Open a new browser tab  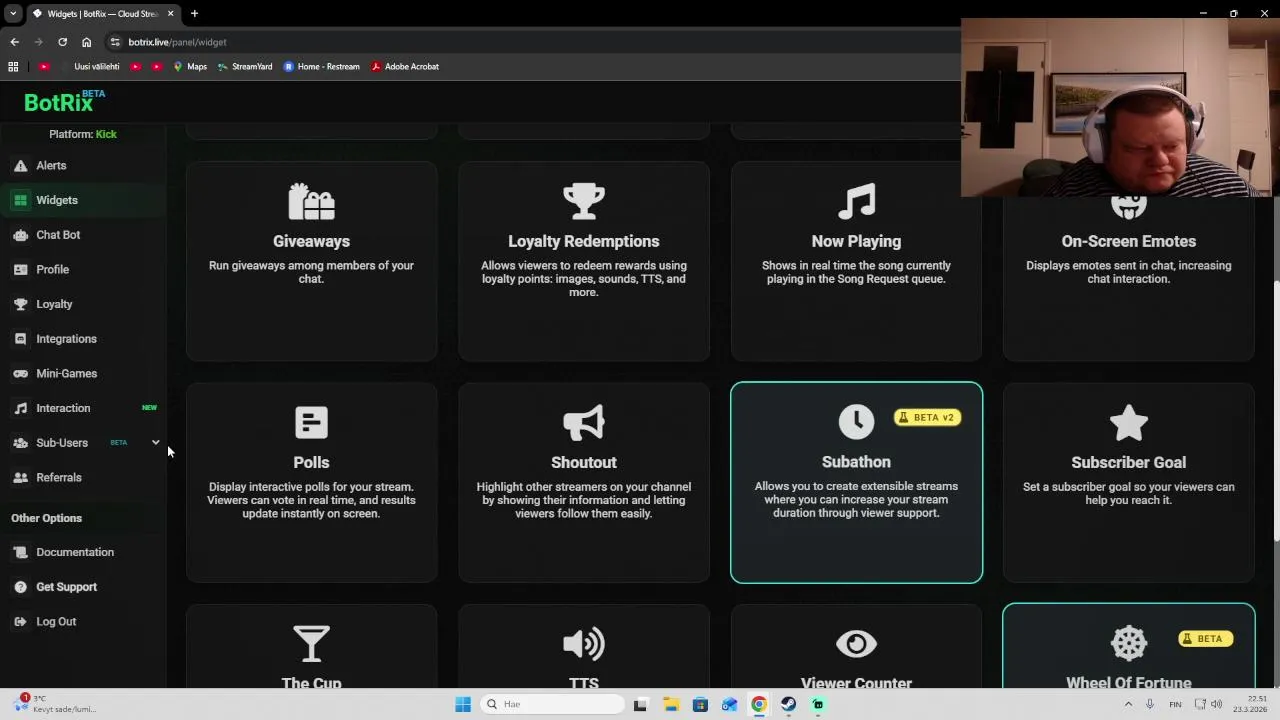coord(194,13)
